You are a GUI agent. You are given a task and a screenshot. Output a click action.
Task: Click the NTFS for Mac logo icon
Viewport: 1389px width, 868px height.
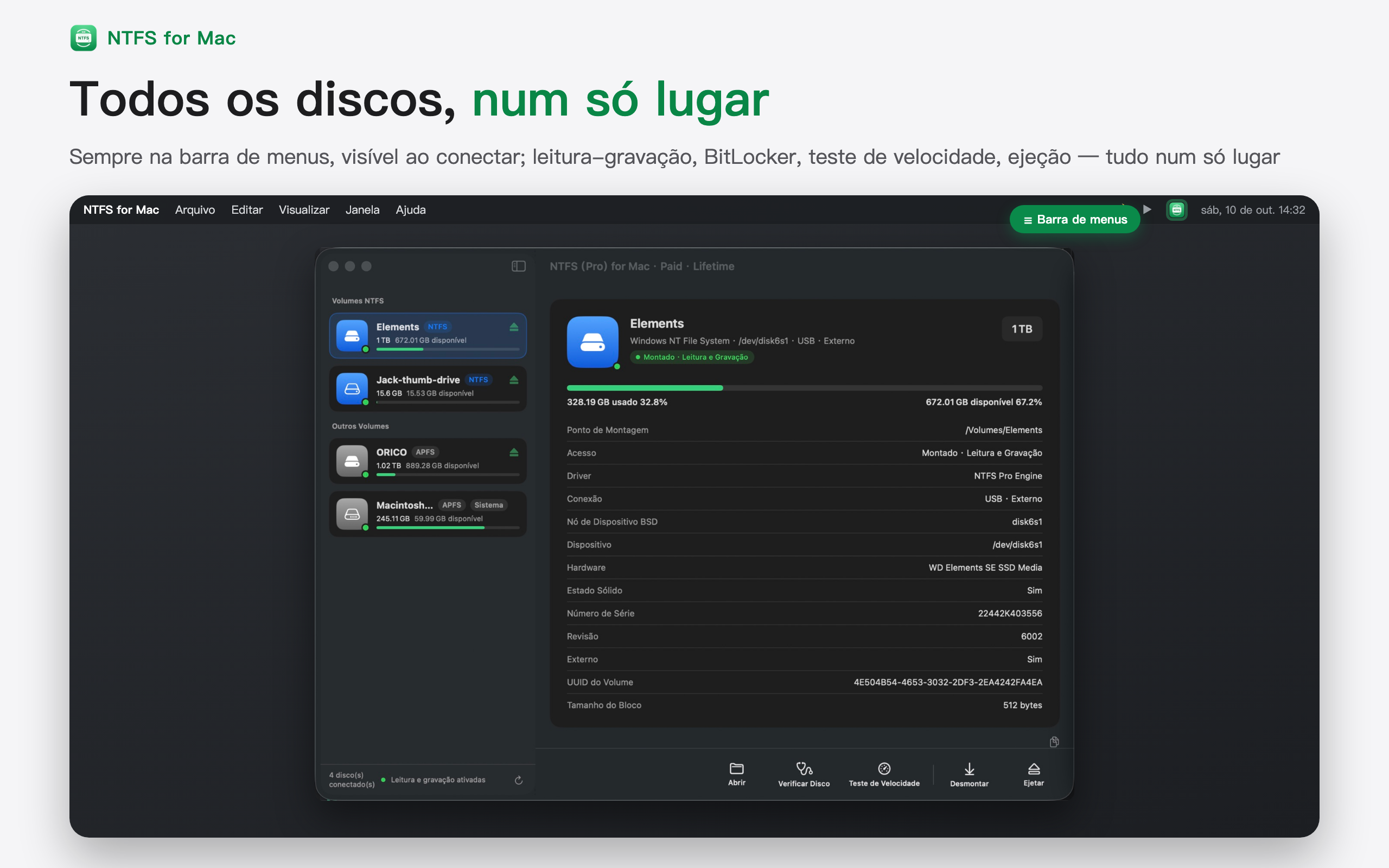point(83,38)
